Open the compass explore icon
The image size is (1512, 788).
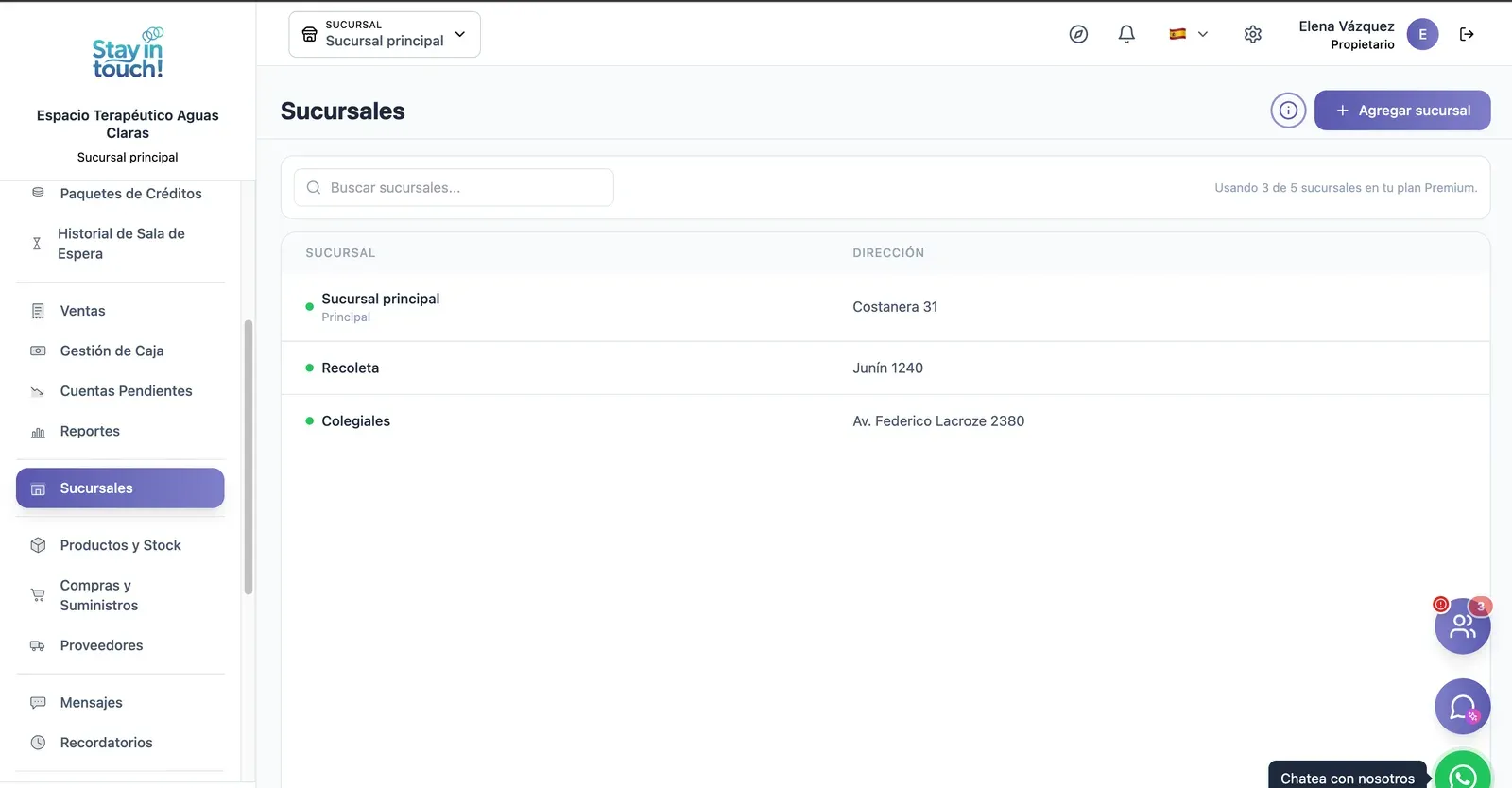click(1078, 34)
